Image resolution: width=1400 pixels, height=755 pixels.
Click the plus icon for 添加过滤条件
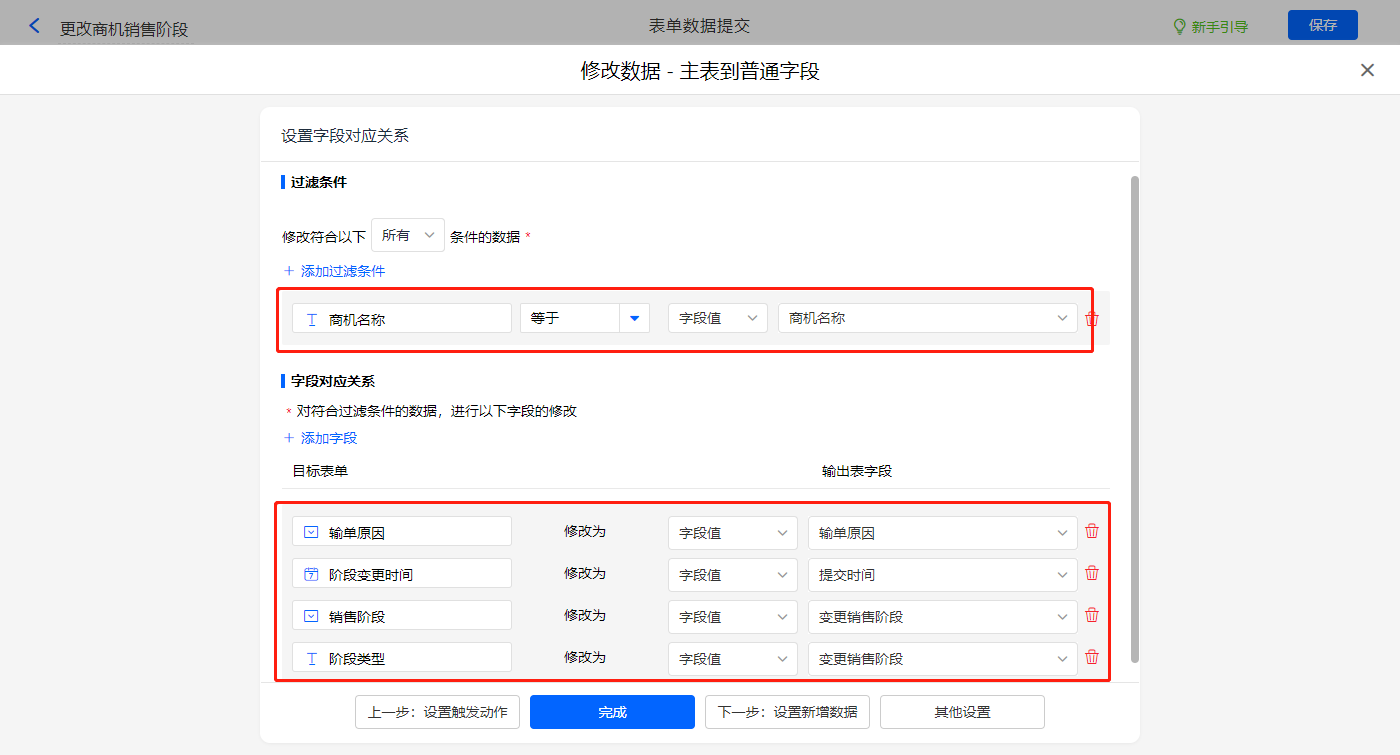click(x=289, y=271)
